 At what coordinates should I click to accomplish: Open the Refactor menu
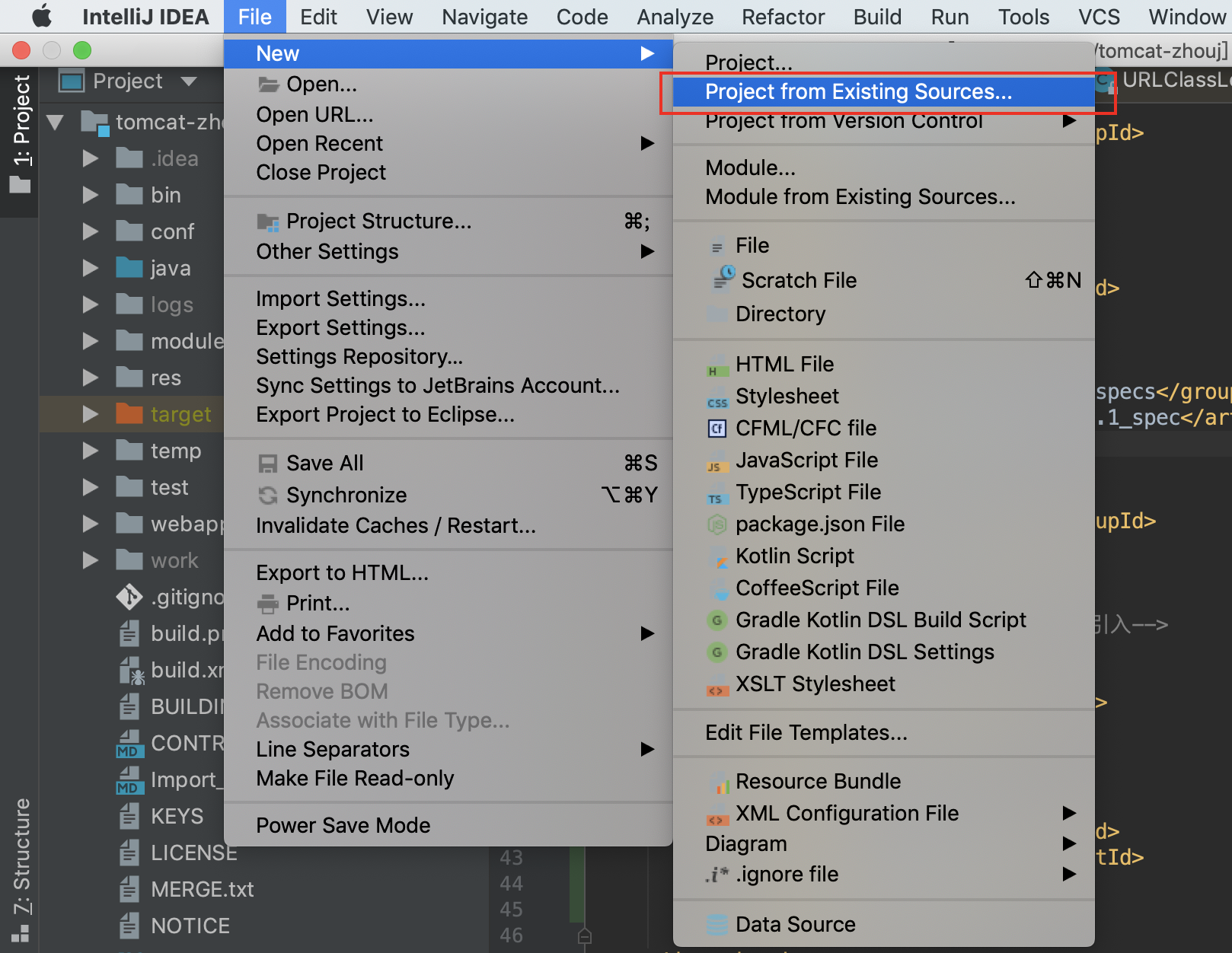click(784, 17)
